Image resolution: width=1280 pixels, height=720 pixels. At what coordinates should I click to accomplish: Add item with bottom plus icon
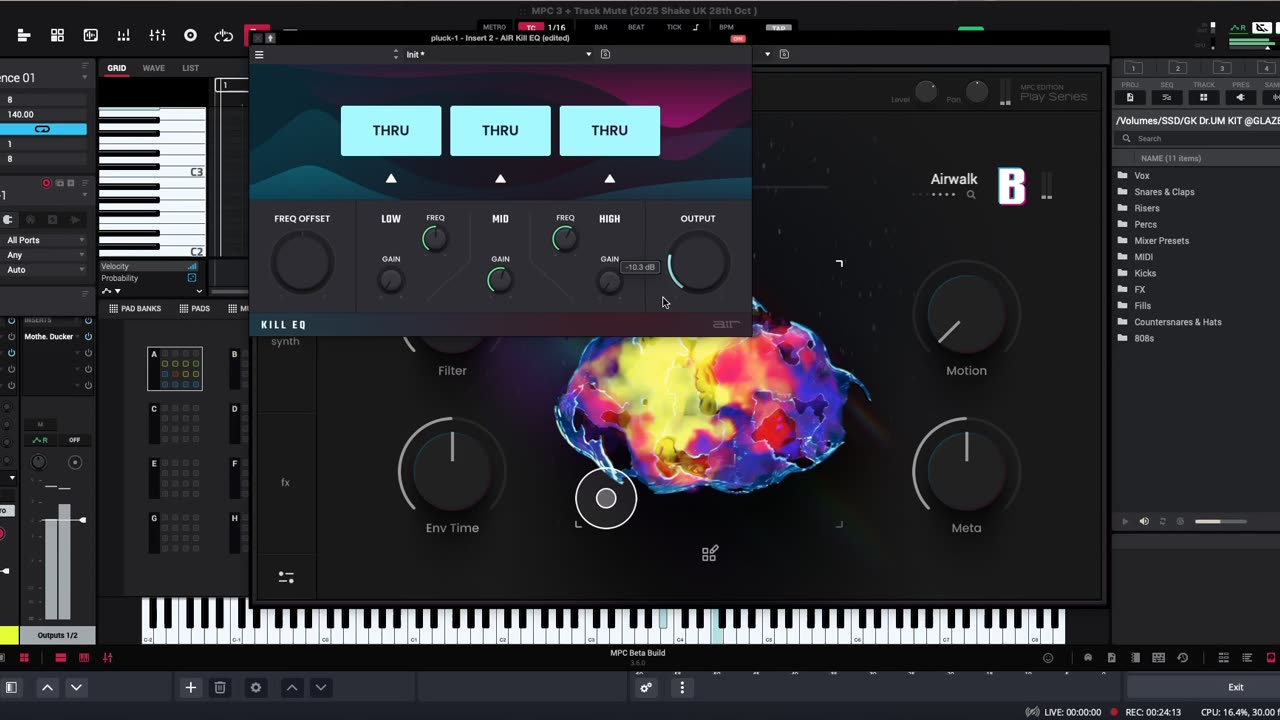(x=190, y=687)
